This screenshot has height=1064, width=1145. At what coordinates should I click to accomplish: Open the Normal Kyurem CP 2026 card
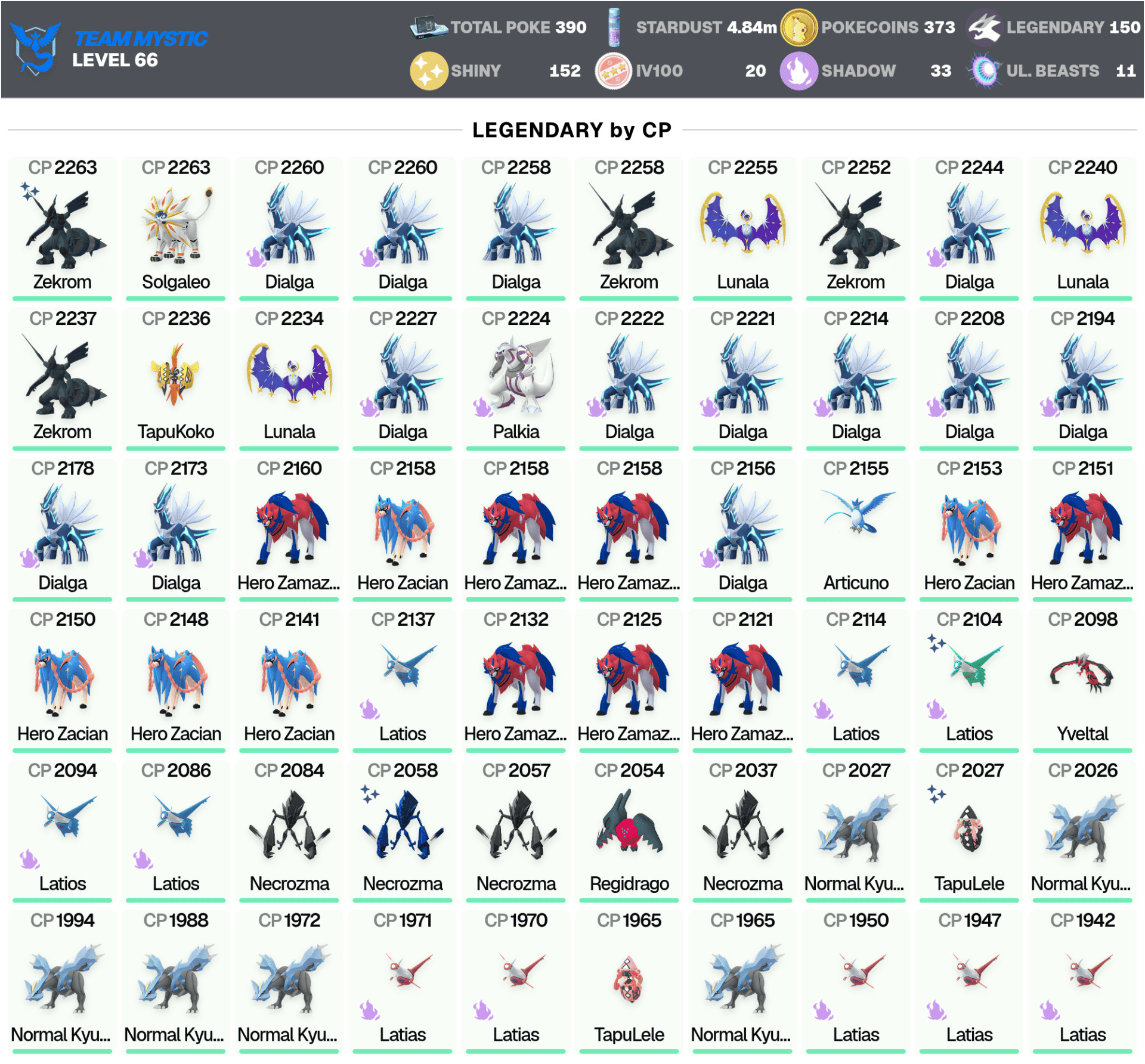[1082, 831]
